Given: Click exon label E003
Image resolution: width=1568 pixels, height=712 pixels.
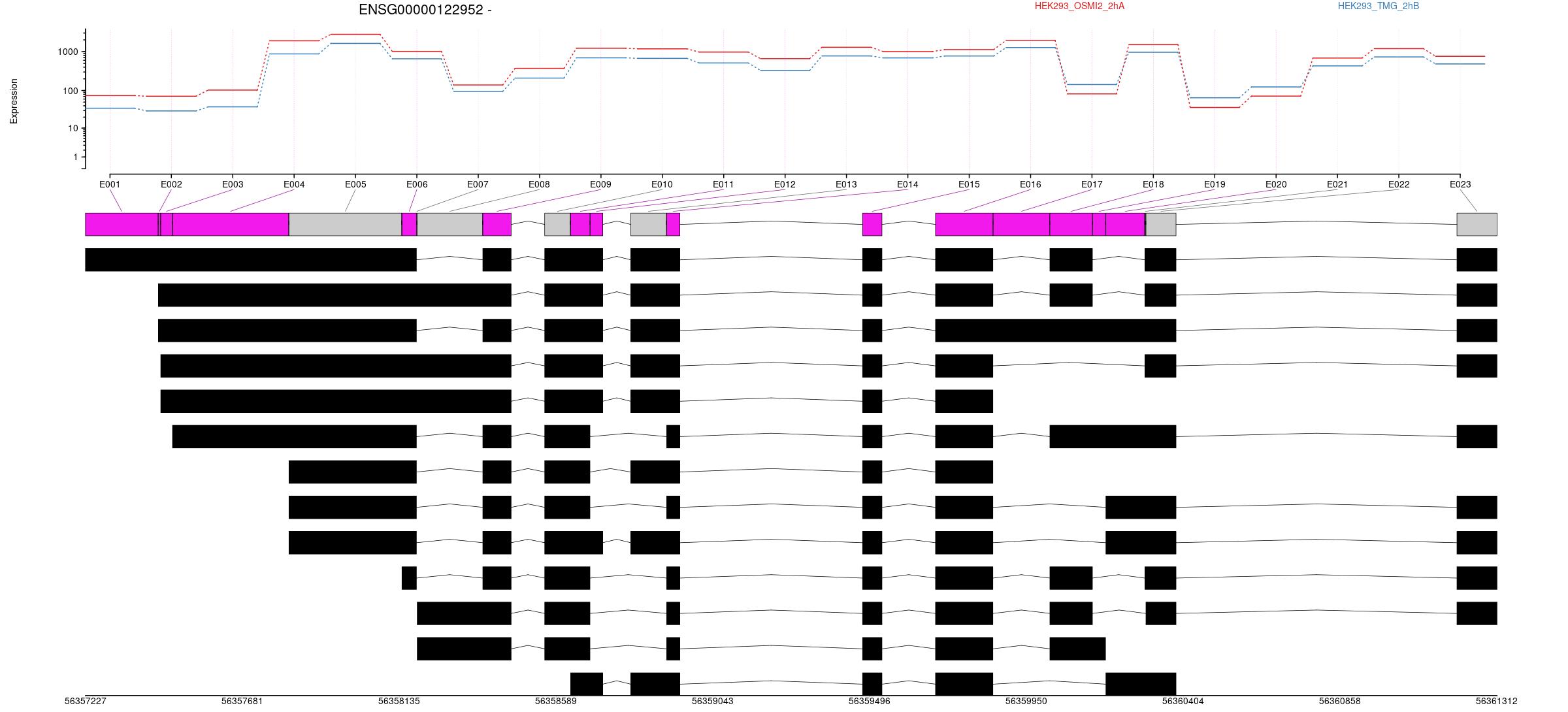Looking at the screenshot, I should pyautogui.click(x=233, y=184).
